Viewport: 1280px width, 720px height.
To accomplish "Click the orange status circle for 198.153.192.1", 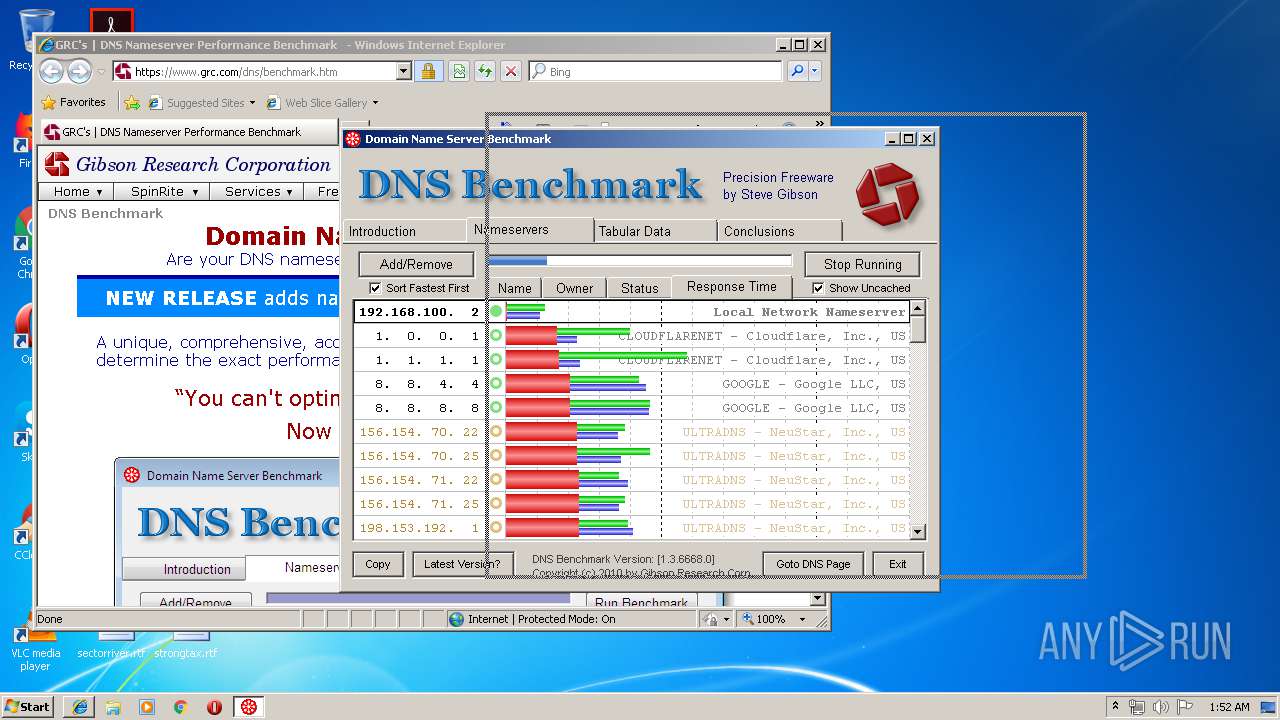I will pyautogui.click(x=496, y=528).
